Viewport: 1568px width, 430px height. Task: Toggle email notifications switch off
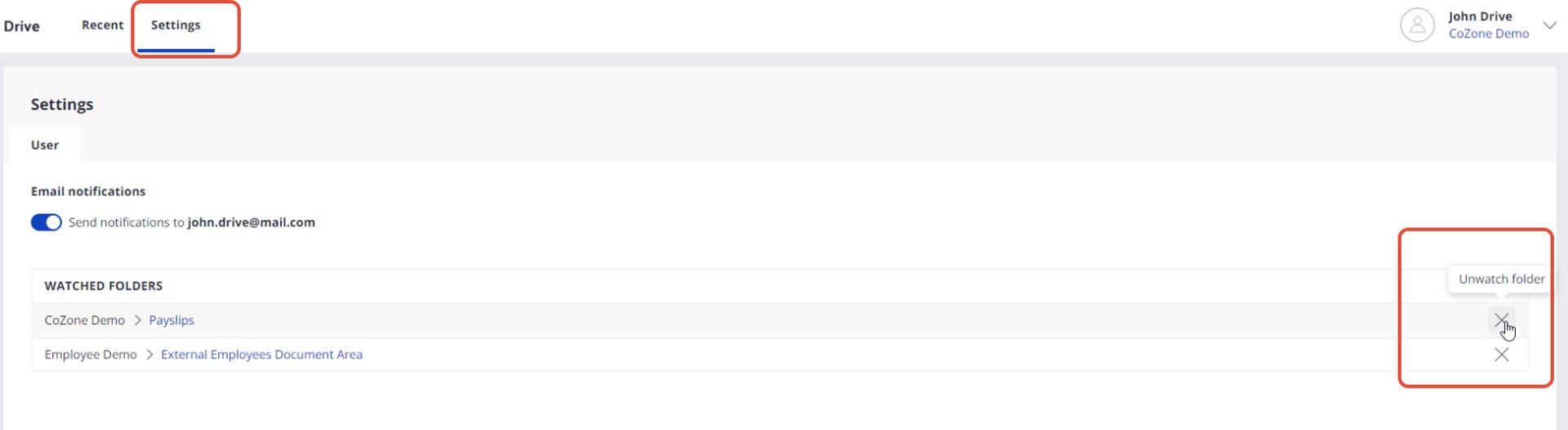click(46, 222)
